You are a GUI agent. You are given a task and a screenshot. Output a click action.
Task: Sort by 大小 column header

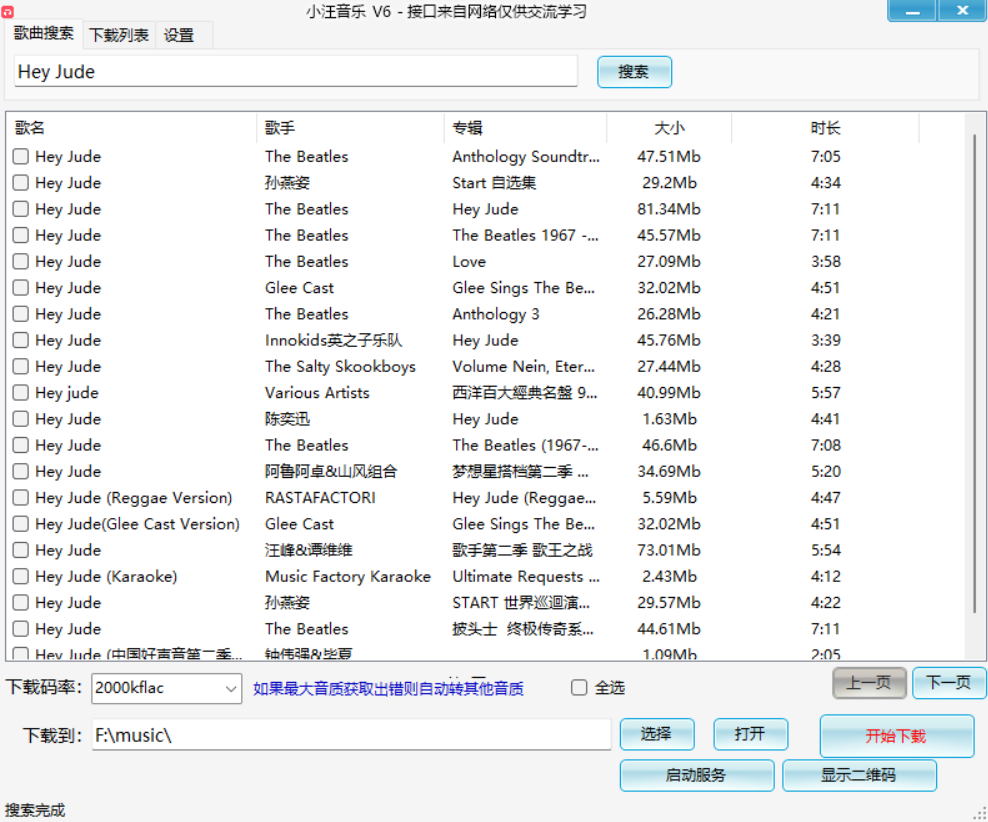click(669, 128)
